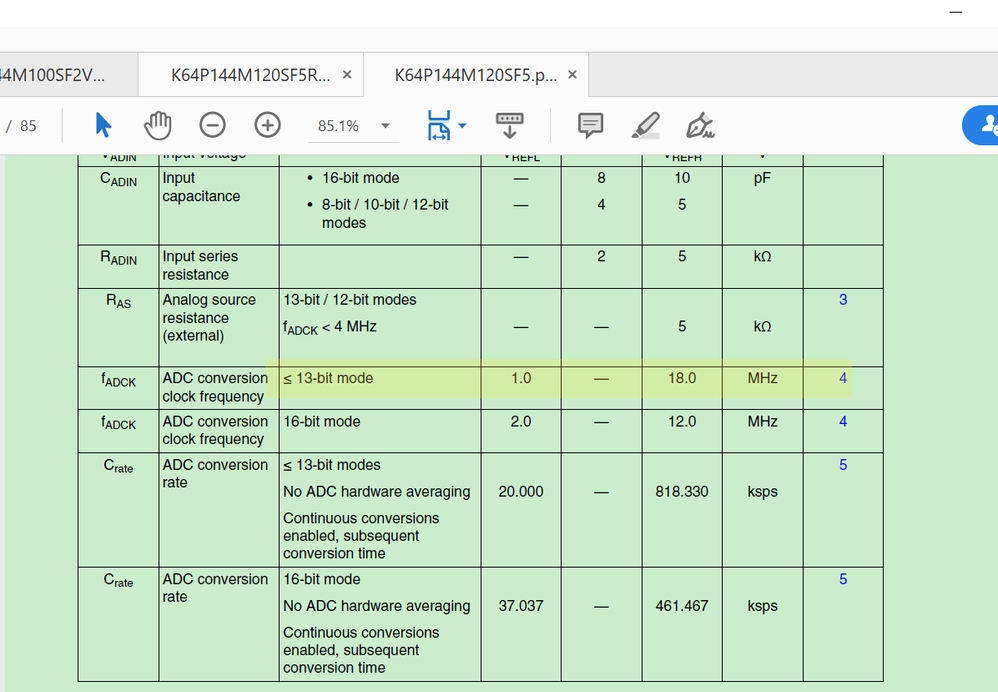
Task: Click the 85.1% zoom field
Action: tap(338, 126)
